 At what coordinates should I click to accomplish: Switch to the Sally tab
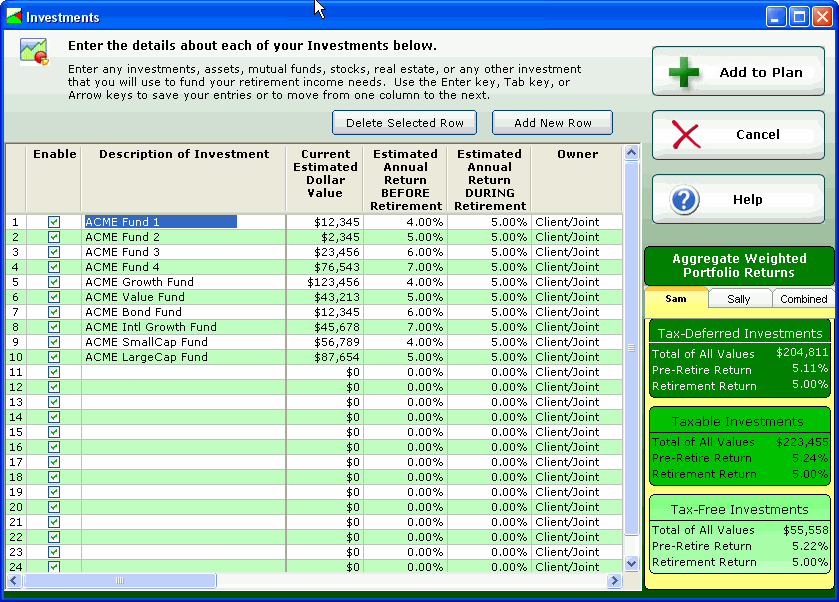pos(739,299)
